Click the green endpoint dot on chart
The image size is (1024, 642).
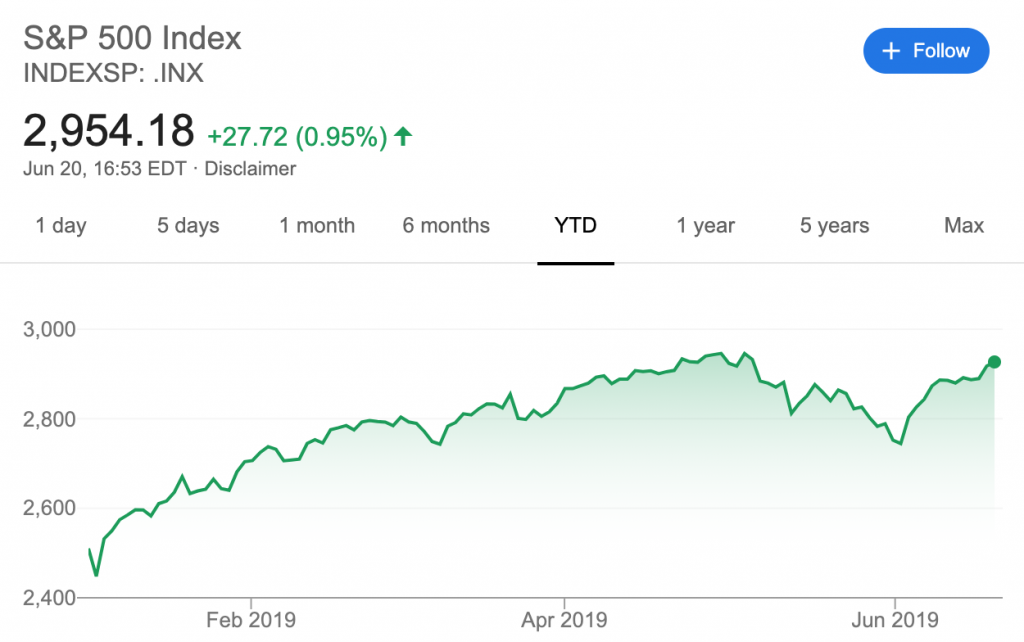(x=994, y=362)
